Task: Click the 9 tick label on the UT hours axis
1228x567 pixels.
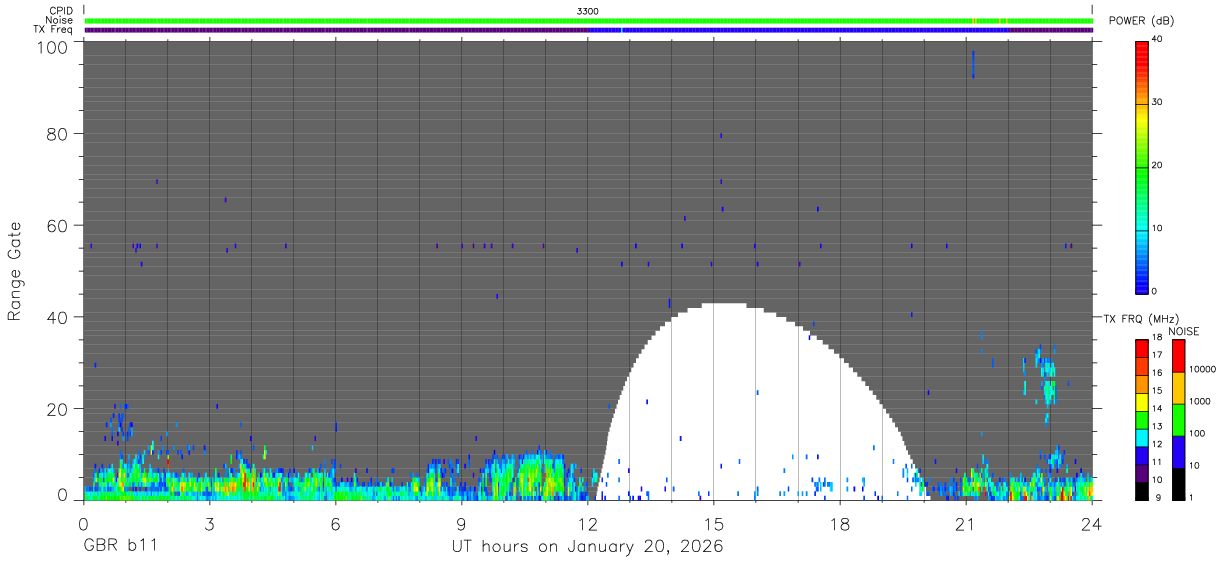Action: (x=461, y=523)
